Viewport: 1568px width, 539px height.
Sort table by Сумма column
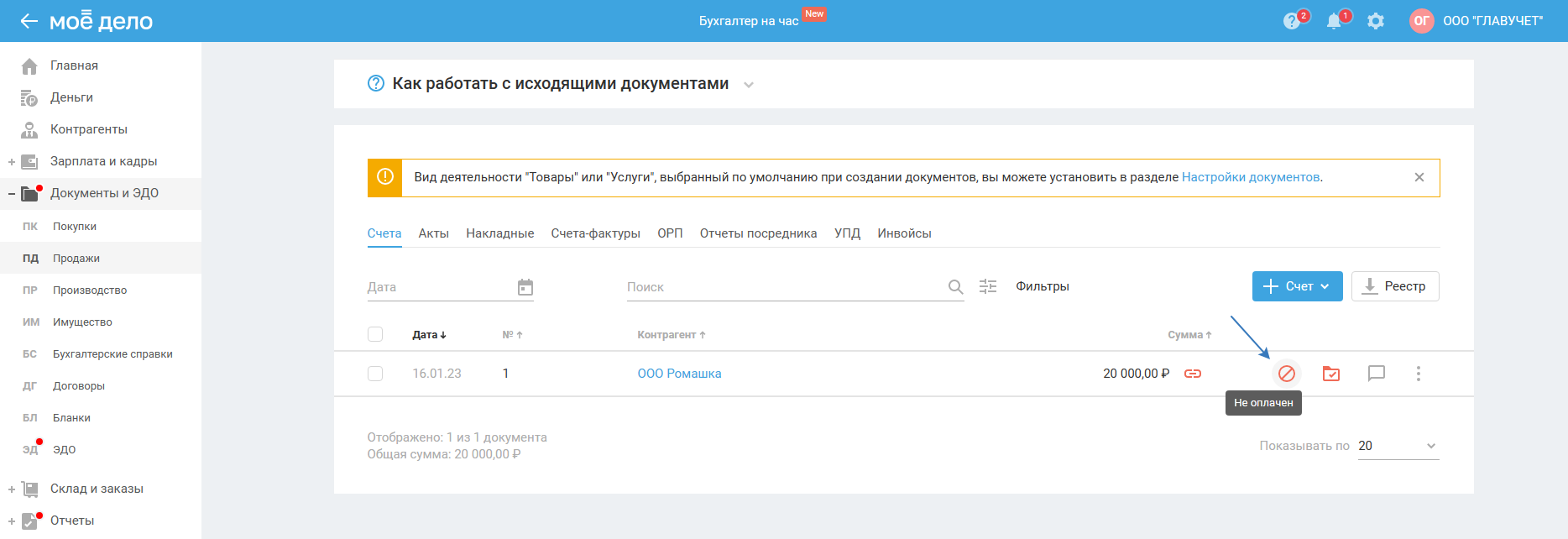(x=1189, y=334)
